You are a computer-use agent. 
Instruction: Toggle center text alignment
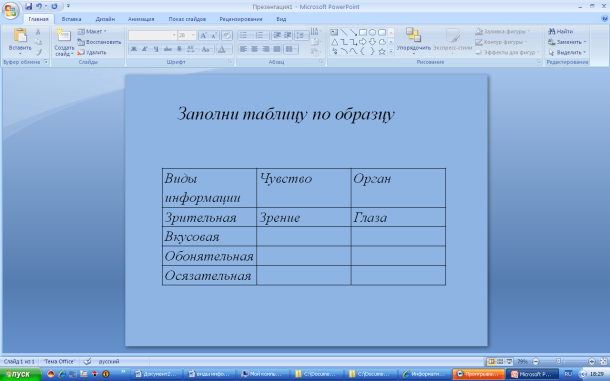coord(254,49)
